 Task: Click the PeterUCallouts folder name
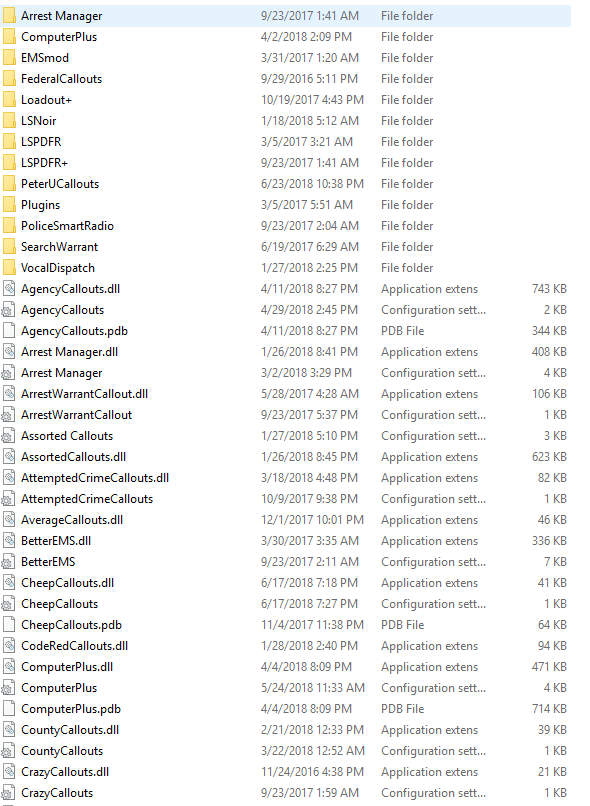point(60,184)
